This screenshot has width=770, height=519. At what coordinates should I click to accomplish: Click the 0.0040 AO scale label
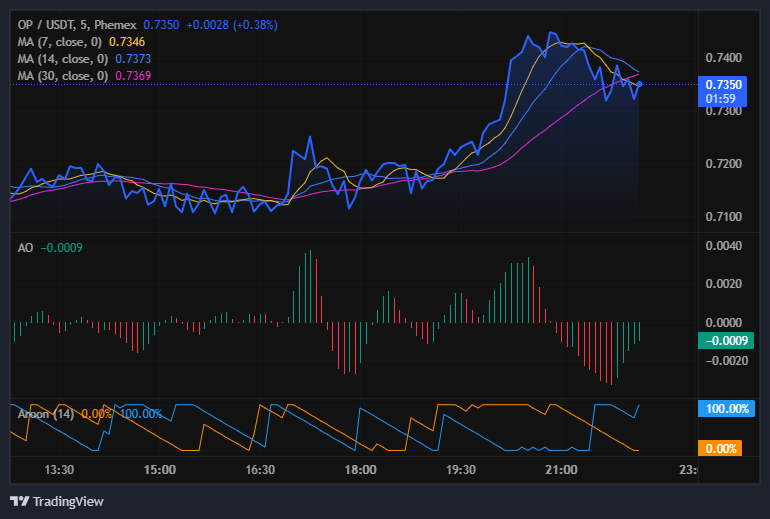[x=723, y=246]
